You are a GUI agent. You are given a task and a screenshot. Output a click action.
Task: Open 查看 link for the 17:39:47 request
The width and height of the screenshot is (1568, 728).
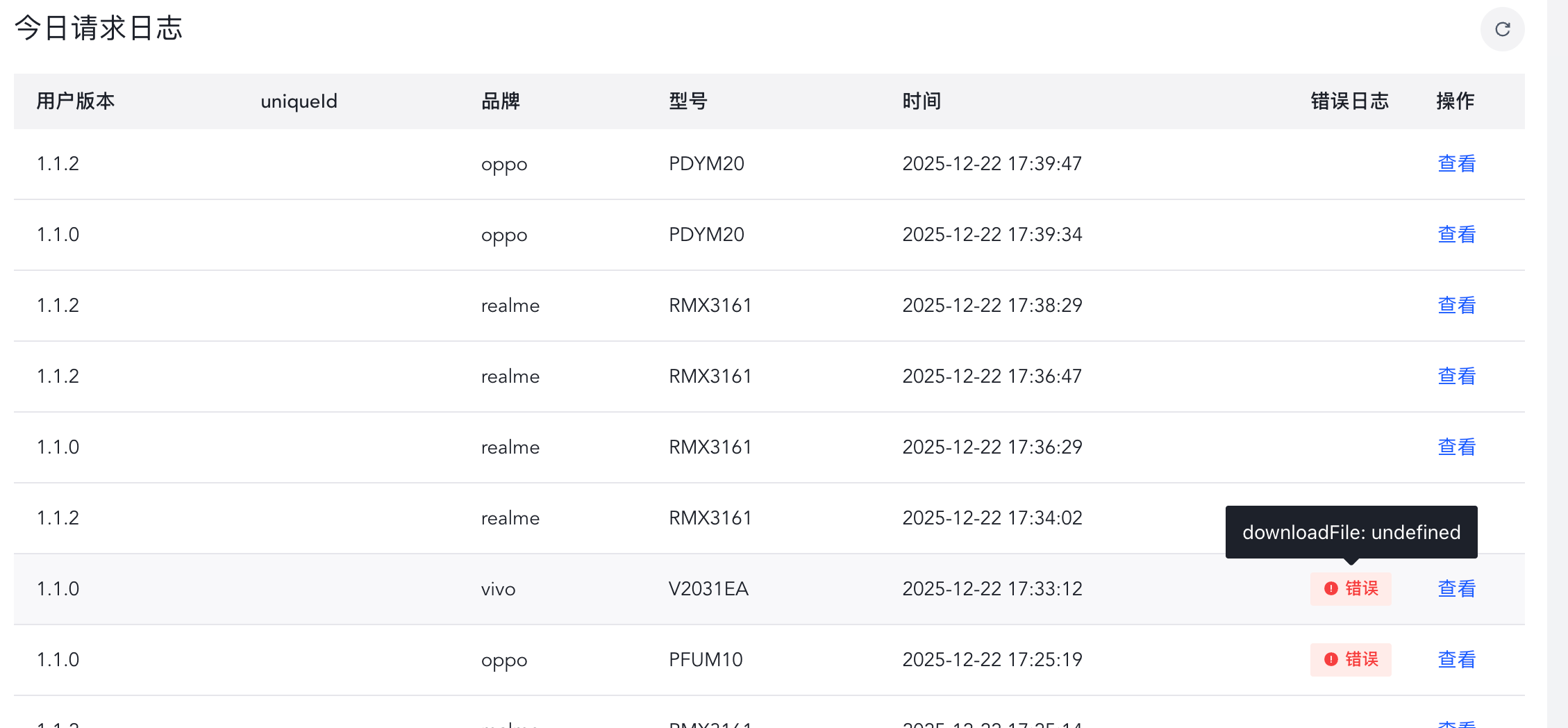point(1456,164)
